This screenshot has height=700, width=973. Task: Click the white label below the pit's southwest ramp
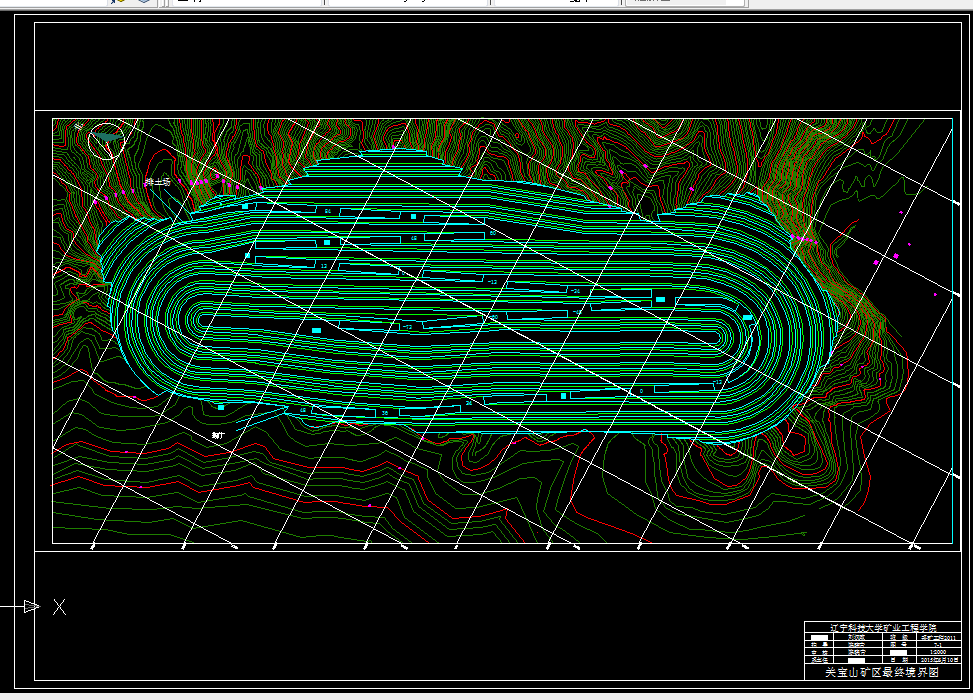coord(218,436)
